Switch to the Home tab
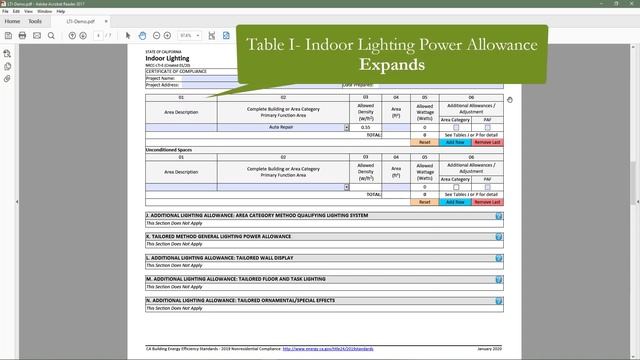Image resolution: width=640 pixels, height=360 pixels. tap(12, 21)
